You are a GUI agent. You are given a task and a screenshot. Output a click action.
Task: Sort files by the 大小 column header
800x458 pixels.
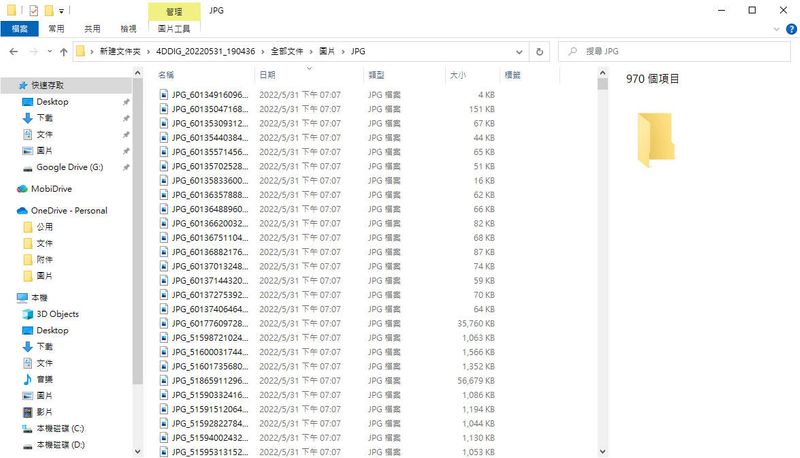coord(472,75)
